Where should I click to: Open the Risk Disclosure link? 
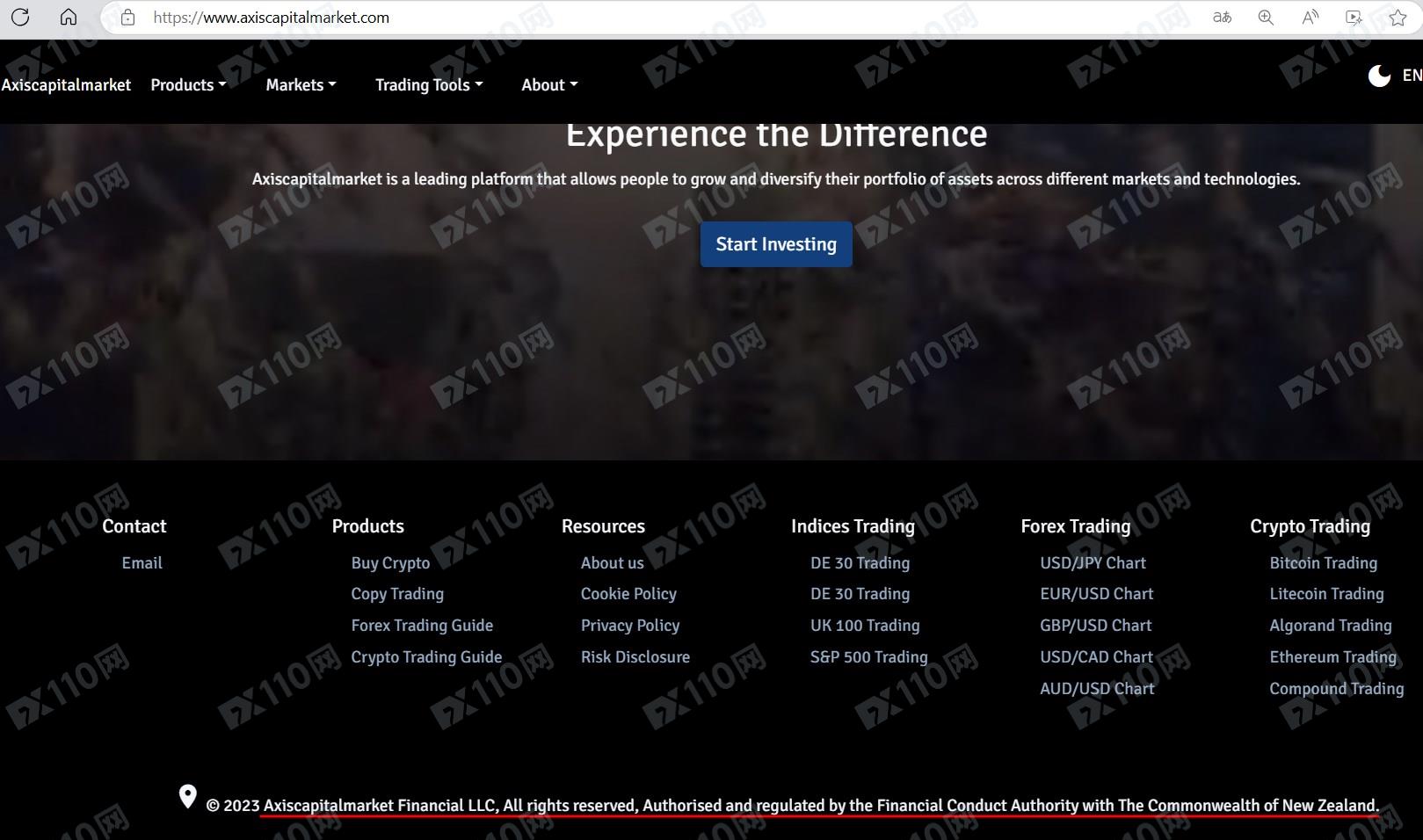coord(635,657)
